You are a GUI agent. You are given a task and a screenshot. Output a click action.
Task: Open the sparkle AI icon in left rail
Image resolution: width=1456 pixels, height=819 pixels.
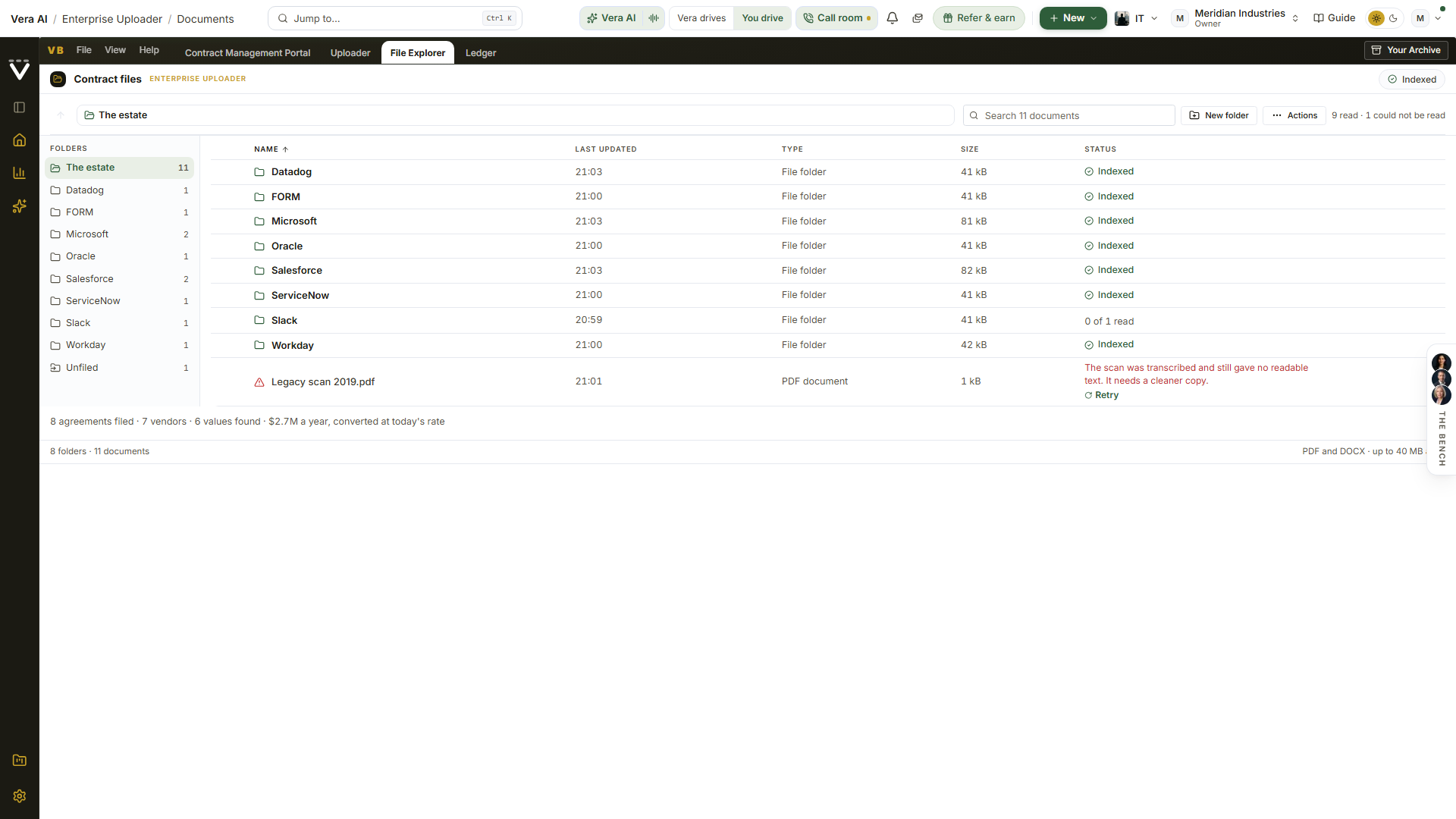coord(20,206)
